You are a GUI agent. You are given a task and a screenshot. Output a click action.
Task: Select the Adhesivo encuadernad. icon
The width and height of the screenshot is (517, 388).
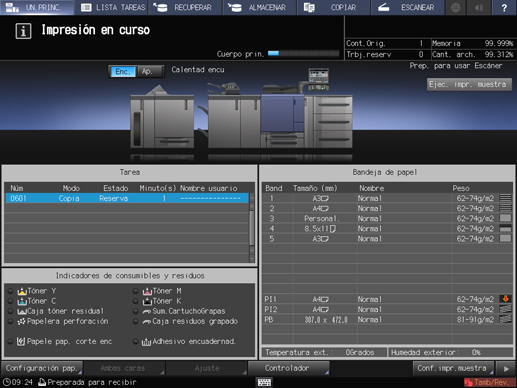[x=146, y=342]
